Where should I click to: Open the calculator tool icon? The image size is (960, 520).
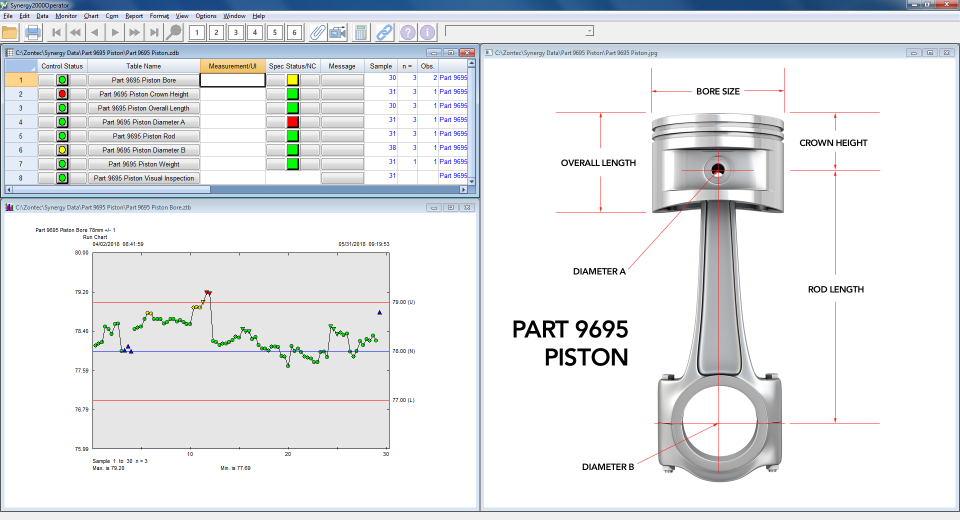pos(362,33)
